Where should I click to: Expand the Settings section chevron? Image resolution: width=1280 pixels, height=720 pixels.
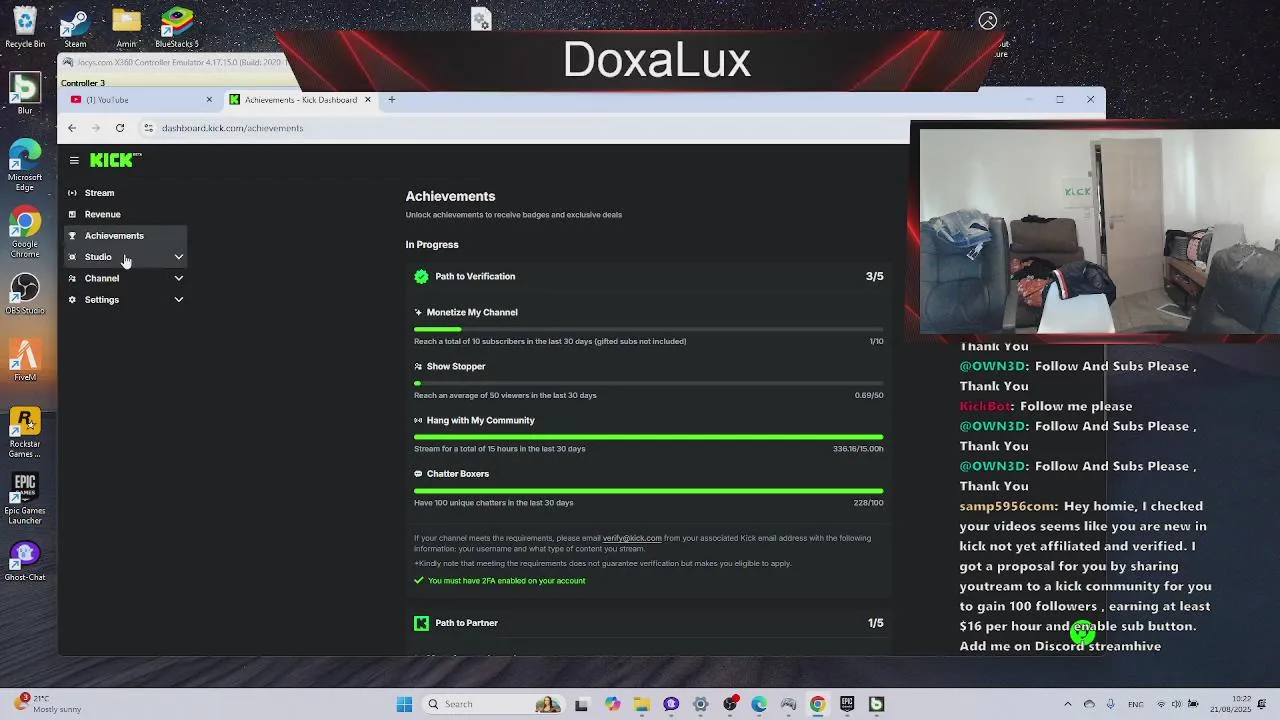point(179,300)
